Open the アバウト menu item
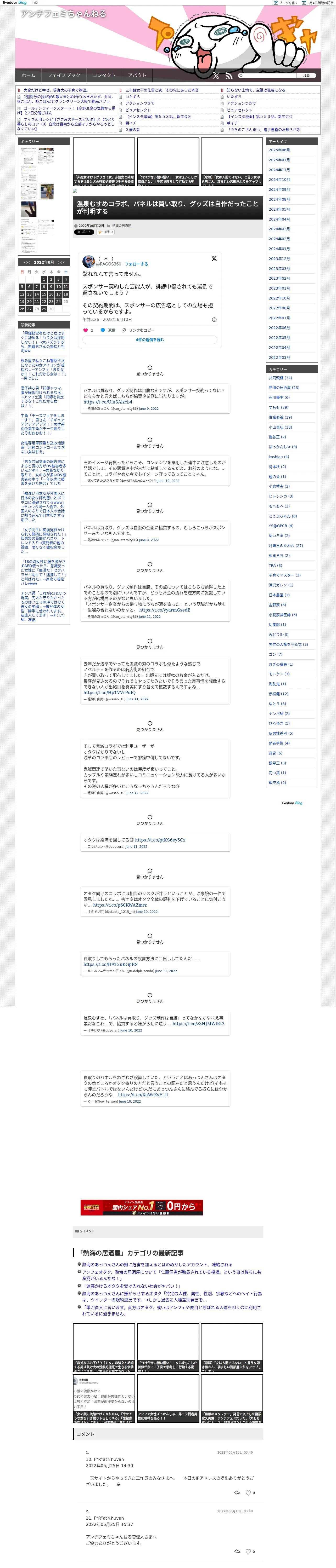Viewport: 336px width, 1568px height. click(x=137, y=76)
